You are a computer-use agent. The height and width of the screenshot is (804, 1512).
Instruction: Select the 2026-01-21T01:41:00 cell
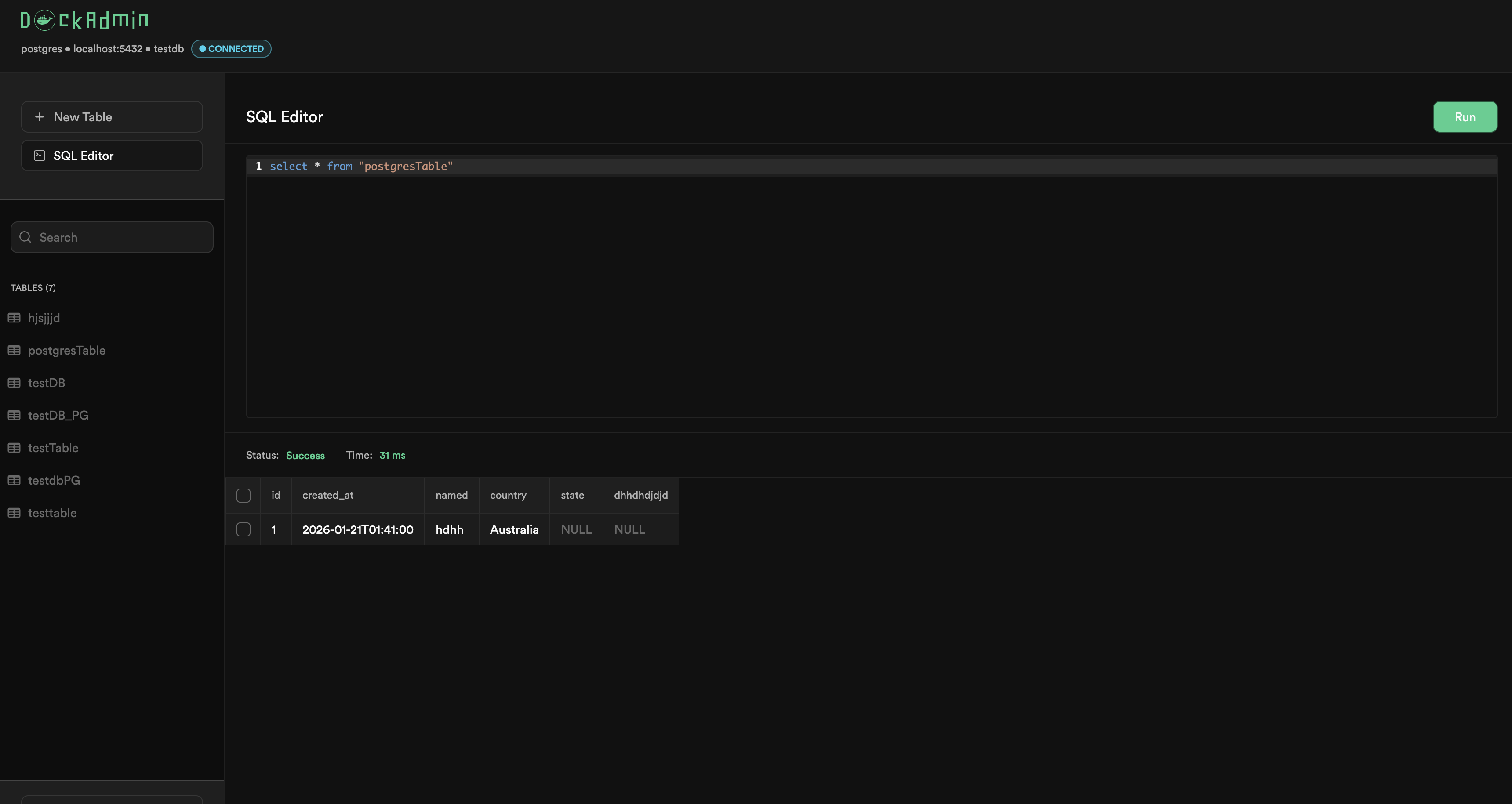click(358, 529)
